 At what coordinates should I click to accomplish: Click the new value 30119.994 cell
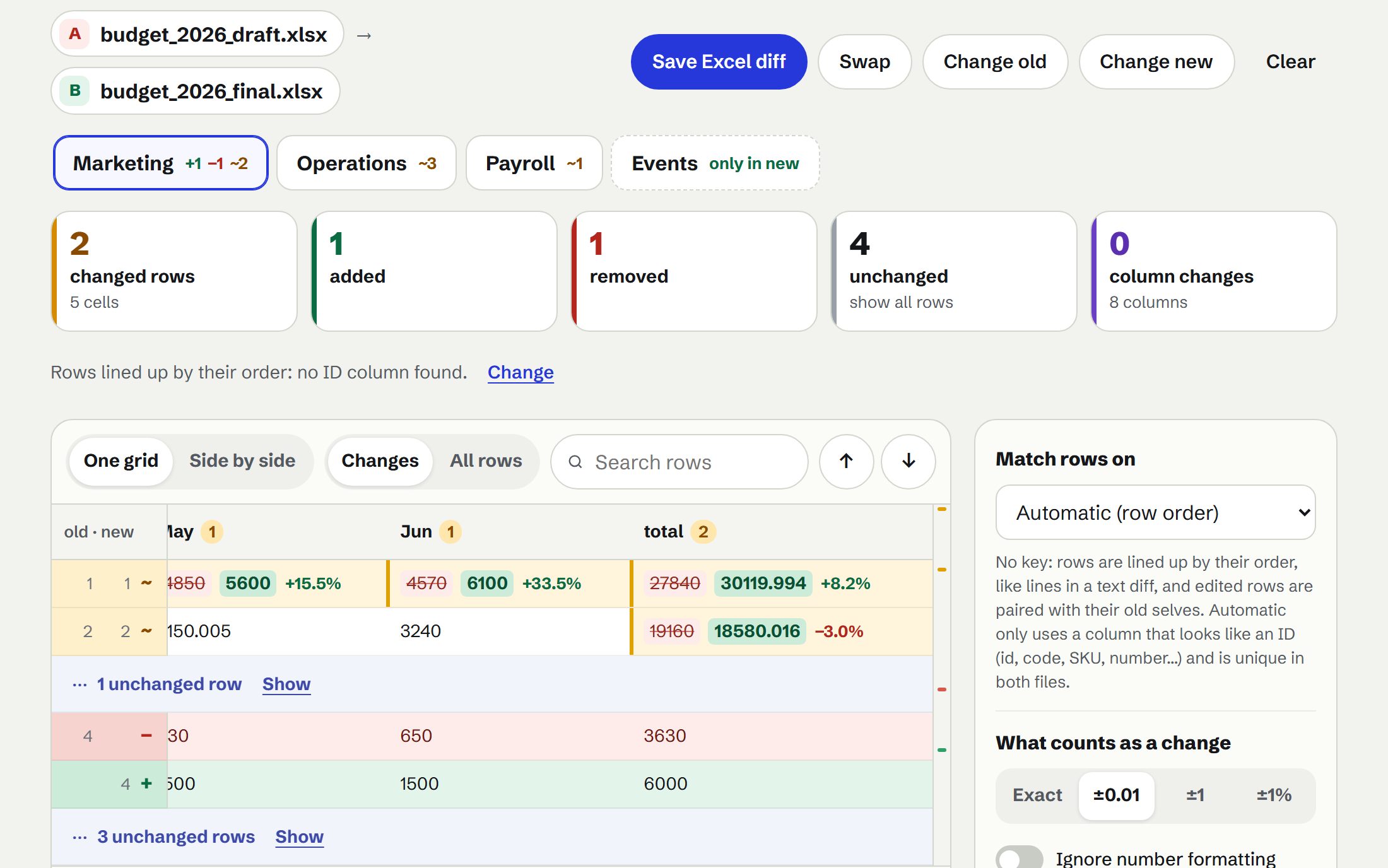click(x=763, y=583)
